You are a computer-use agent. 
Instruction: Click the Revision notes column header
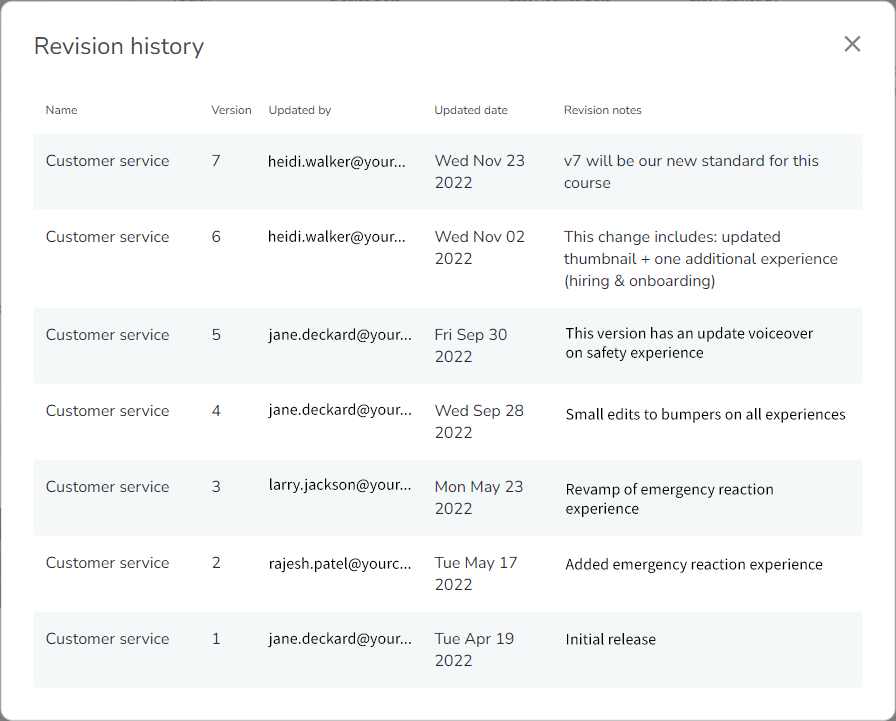click(602, 110)
